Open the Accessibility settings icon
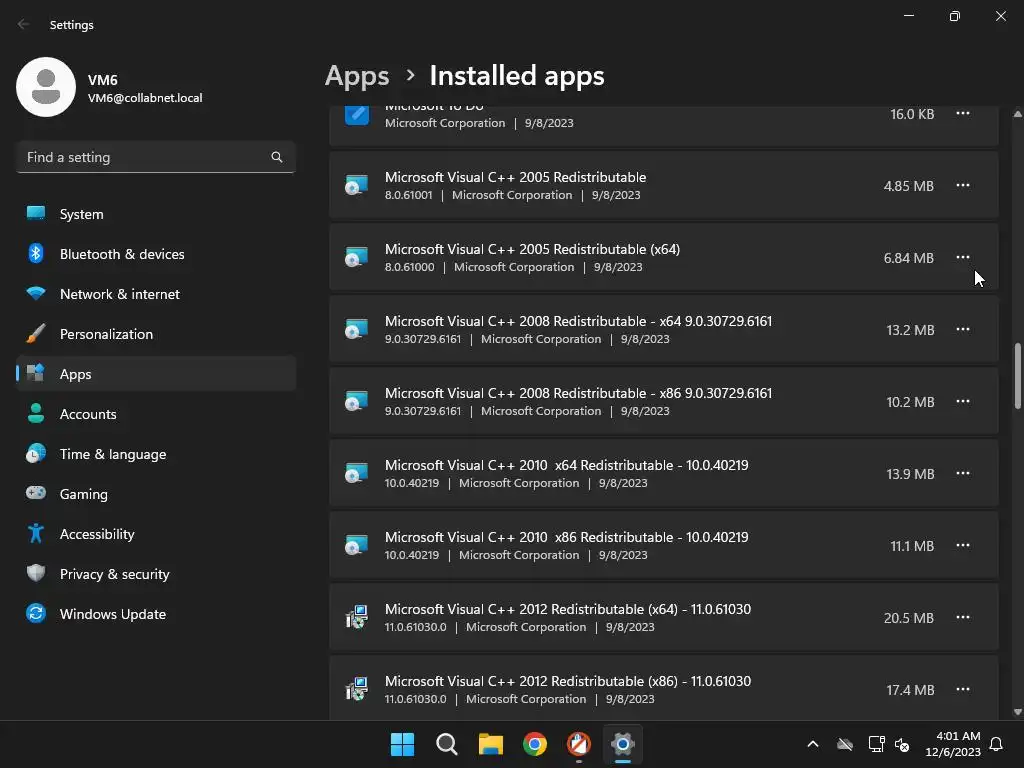 tap(36, 534)
